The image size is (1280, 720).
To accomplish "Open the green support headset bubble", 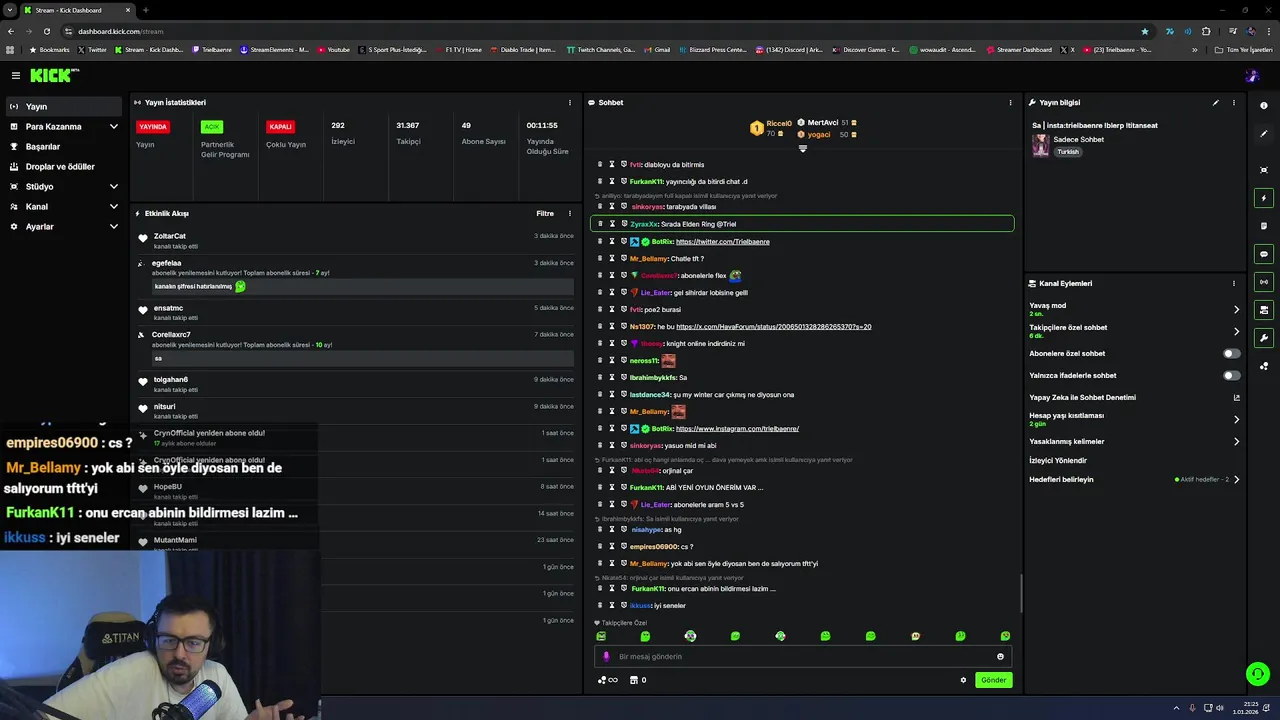I will 1258,674.
